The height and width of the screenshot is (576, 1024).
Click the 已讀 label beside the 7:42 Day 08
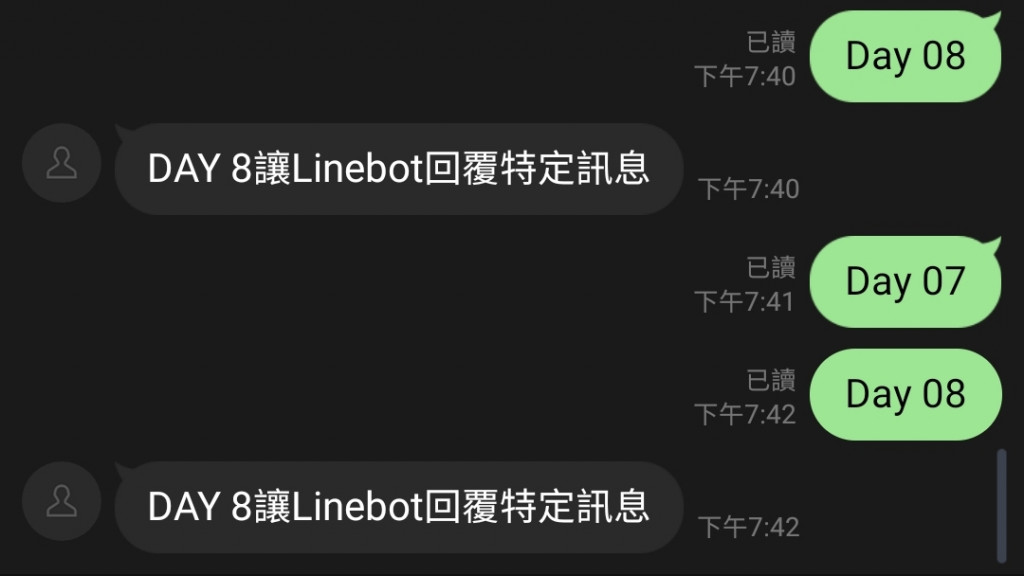771,381
